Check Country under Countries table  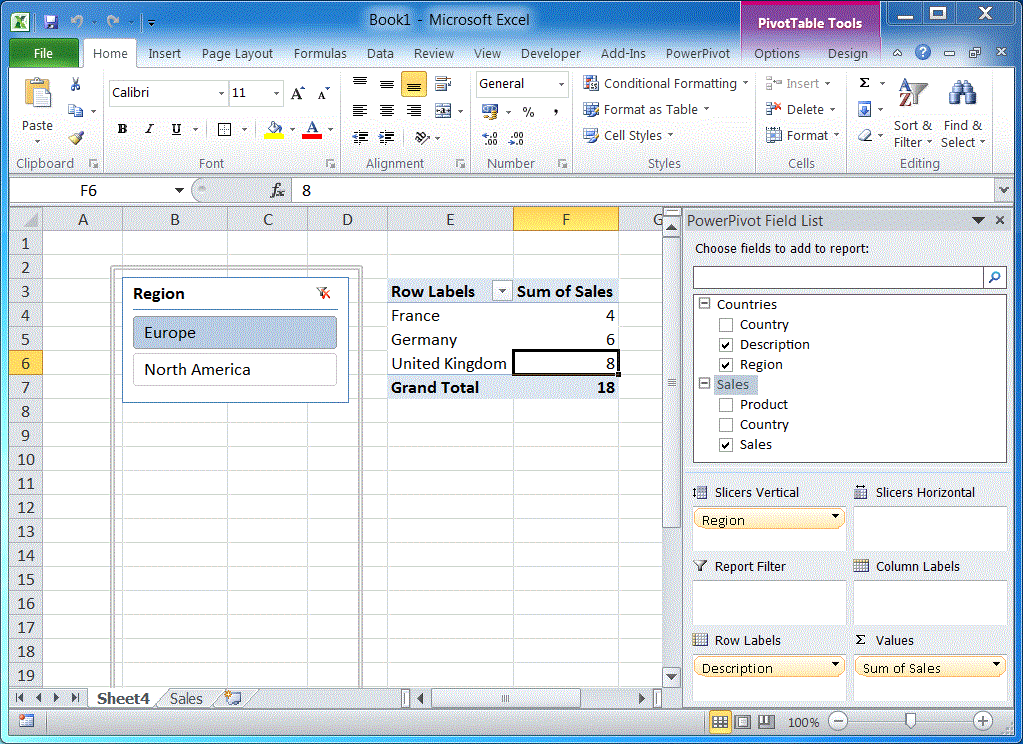725,325
